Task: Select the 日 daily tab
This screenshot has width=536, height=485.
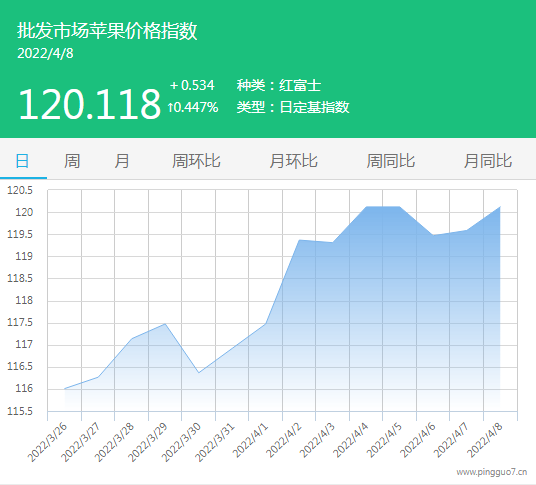Action: pyautogui.click(x=23, y=161)
